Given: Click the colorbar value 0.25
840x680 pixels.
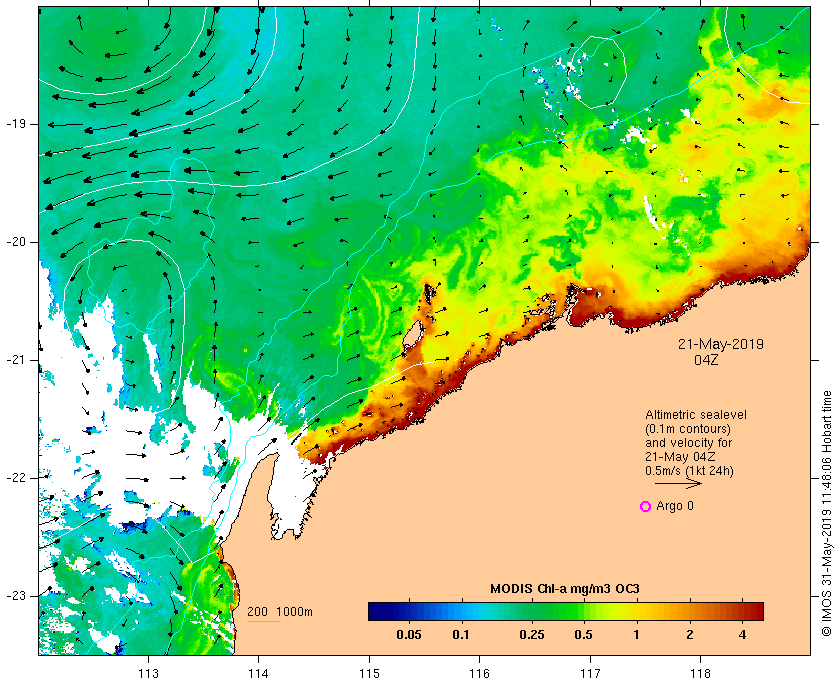Looking at the screenshot, I should [532, 635].
